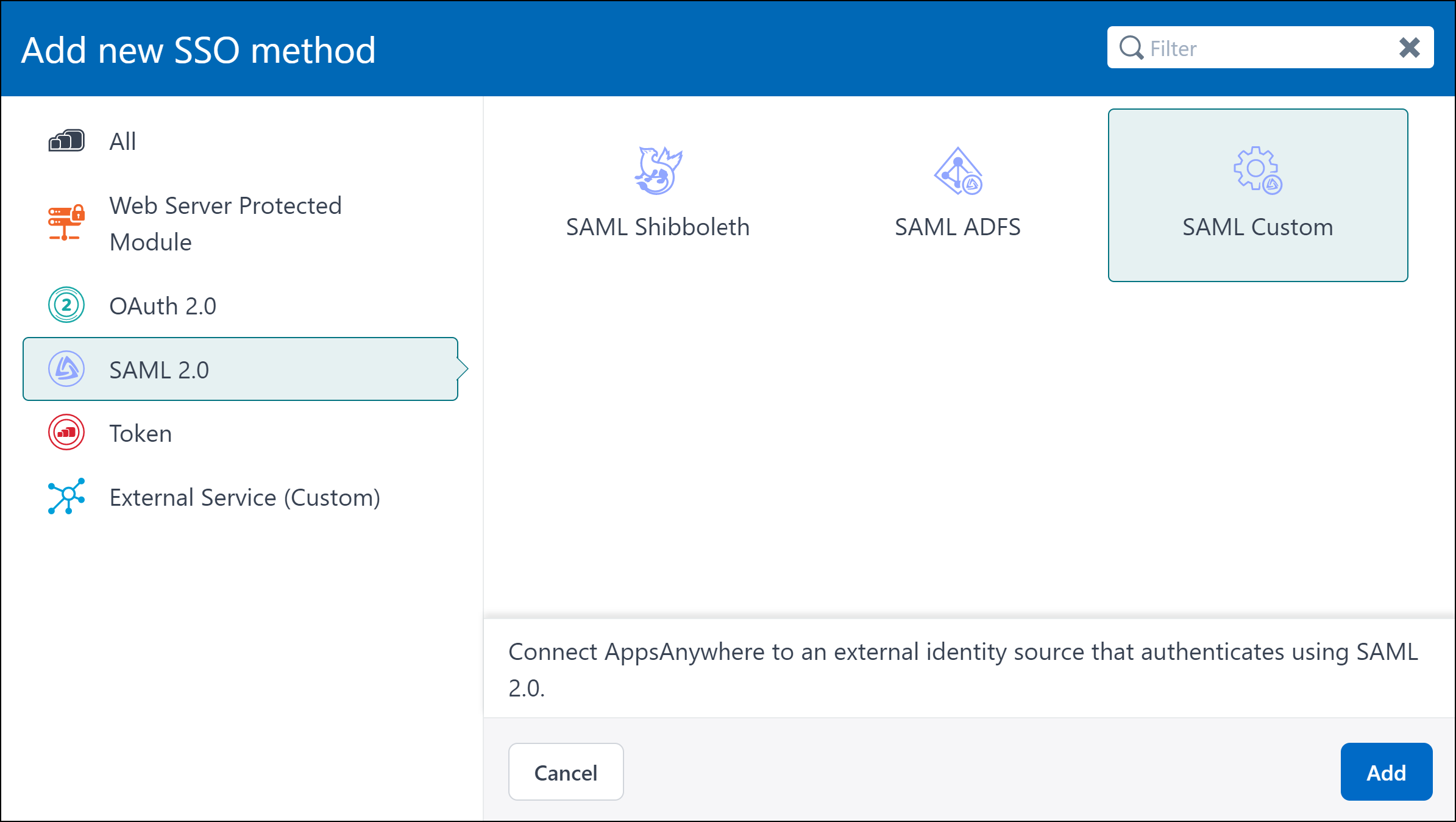Click the cloud icon next to All

66,140
